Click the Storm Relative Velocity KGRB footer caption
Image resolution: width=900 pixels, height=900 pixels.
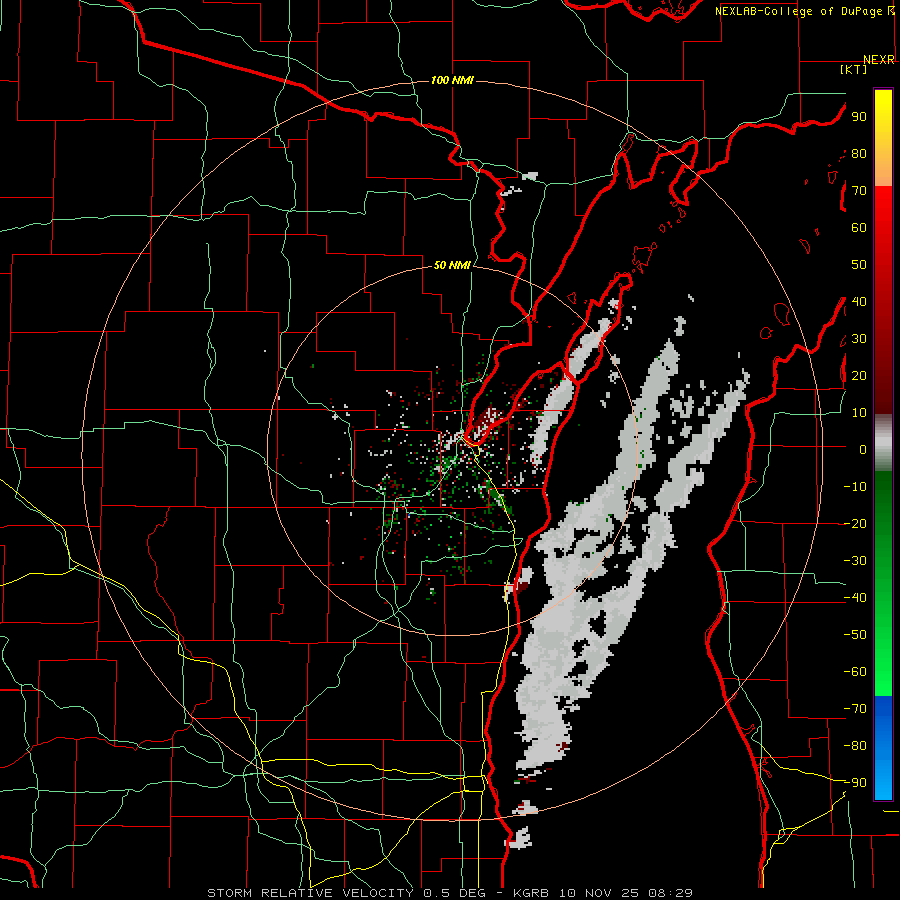[450, 893]
